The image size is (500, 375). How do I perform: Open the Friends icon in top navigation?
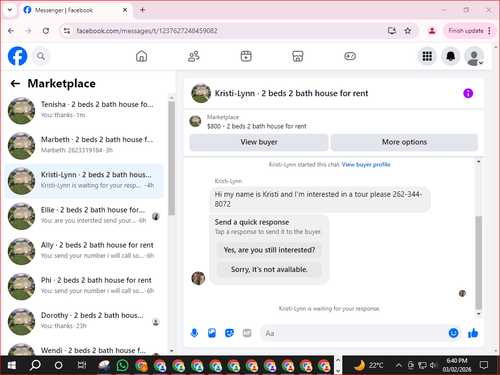[x=194, y=56]
